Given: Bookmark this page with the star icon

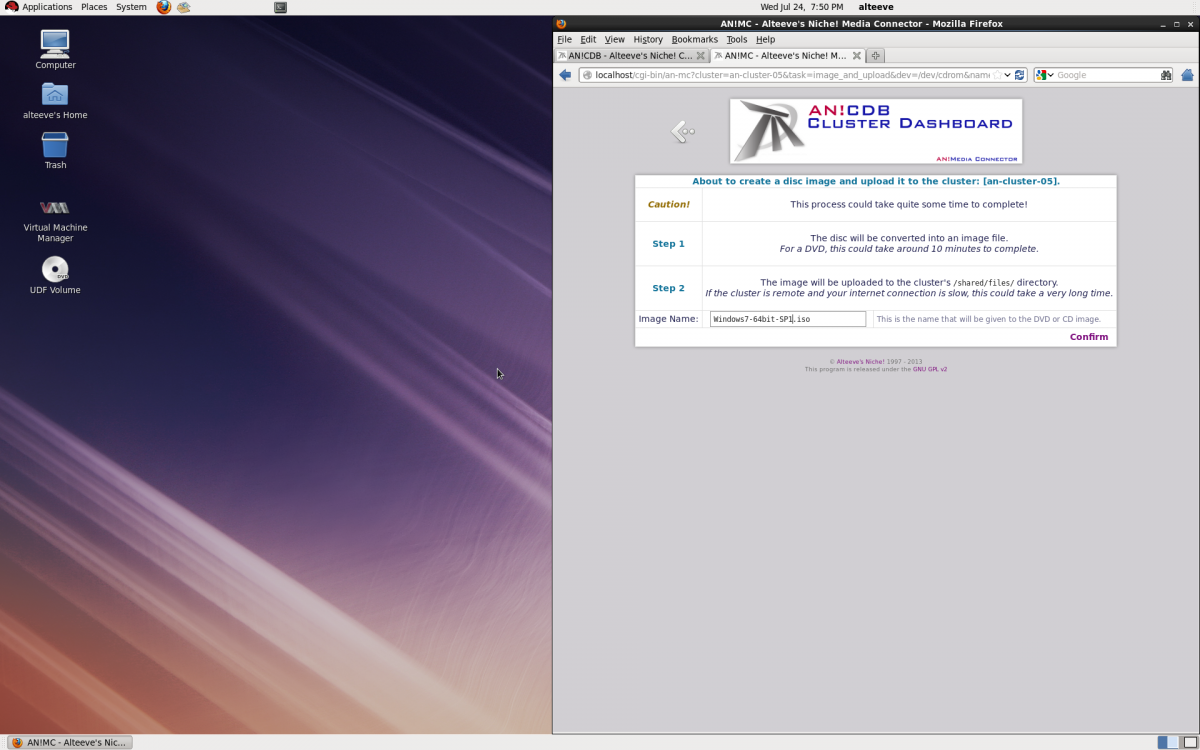Looking at the screenshot, I should 997,75.
